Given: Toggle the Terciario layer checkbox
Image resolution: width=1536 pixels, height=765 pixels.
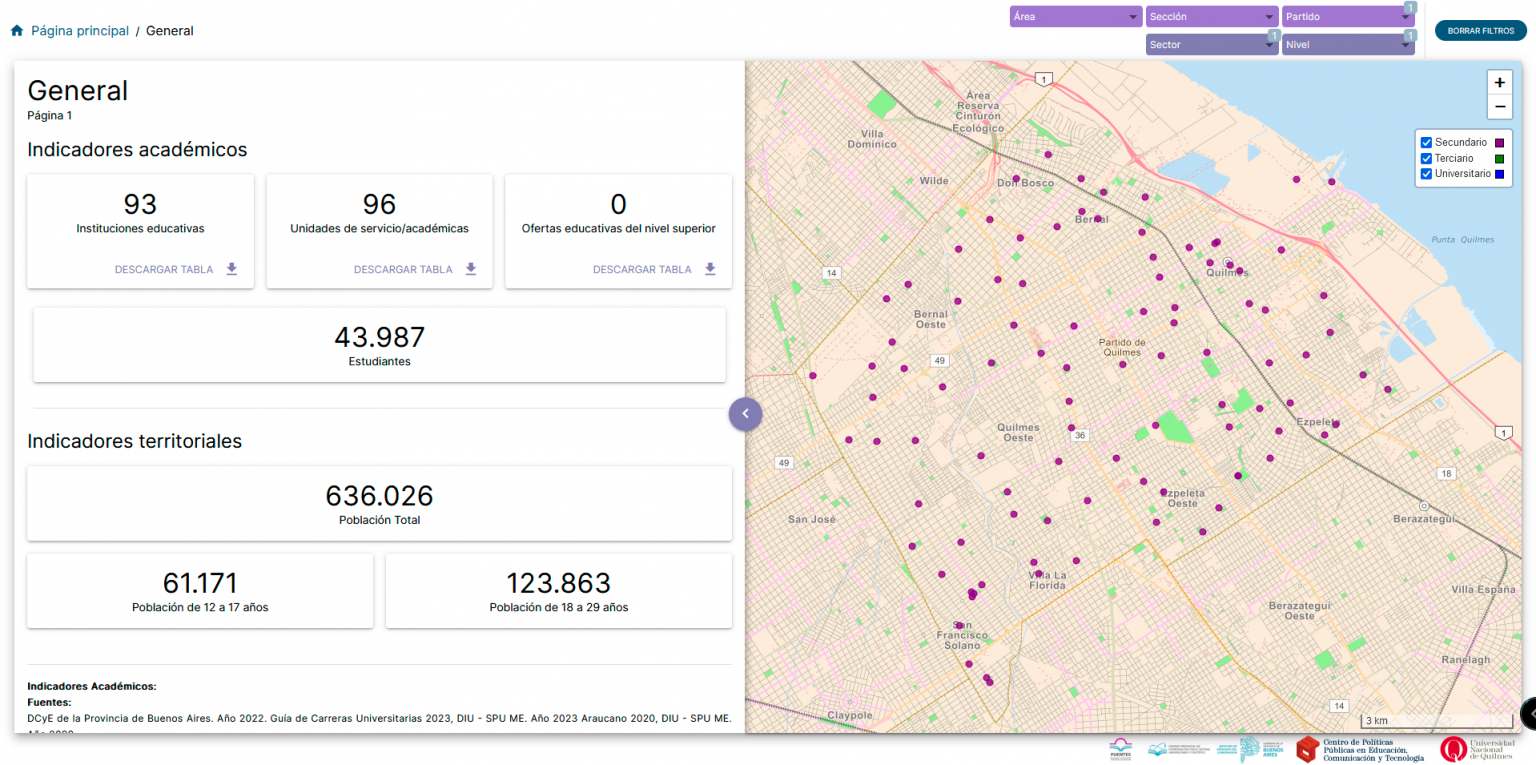Looking at the screenshot, I should [1427, 159].
